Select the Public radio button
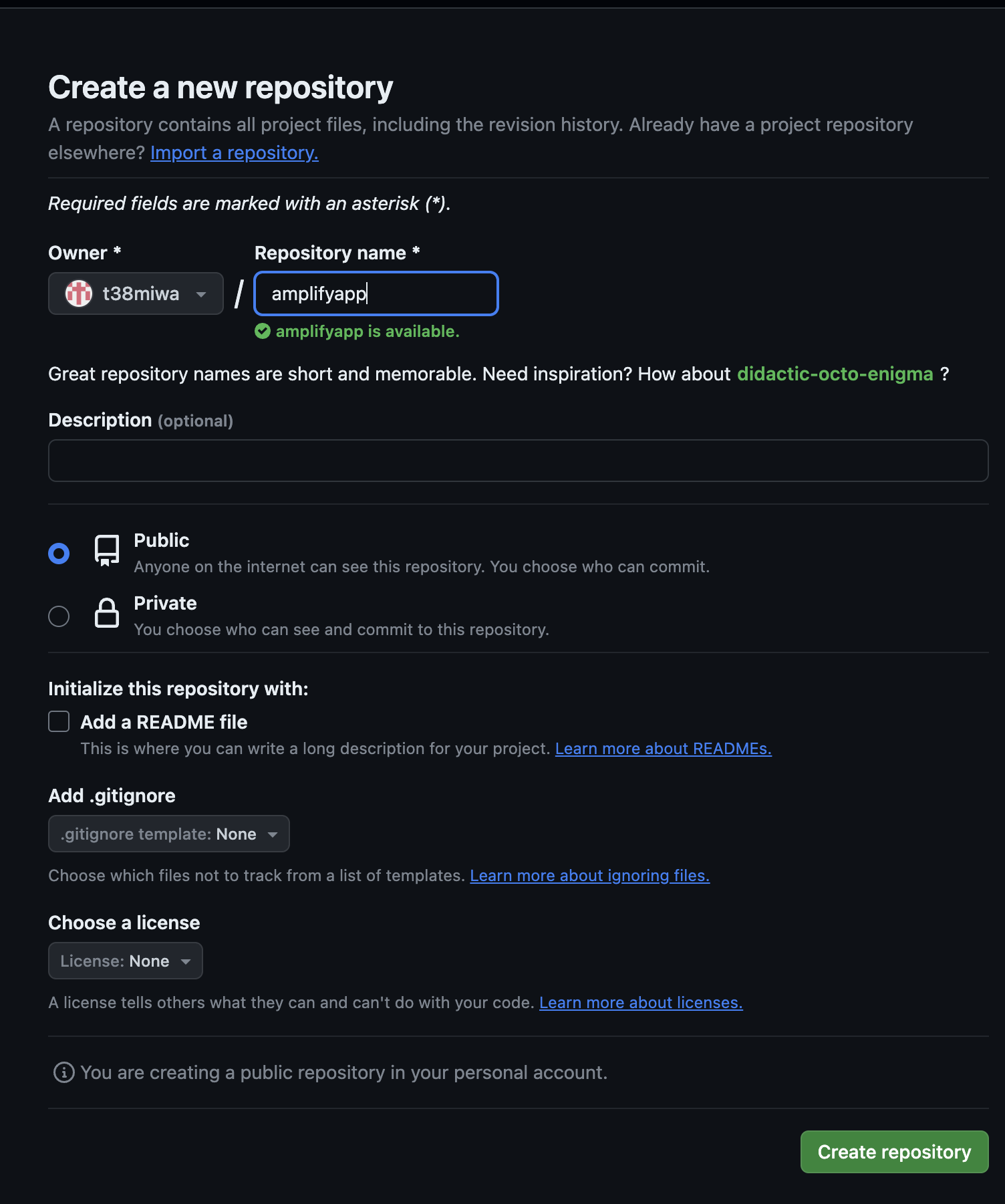The height and width of the screenshot is (1204, 1005). click(58, 552)
